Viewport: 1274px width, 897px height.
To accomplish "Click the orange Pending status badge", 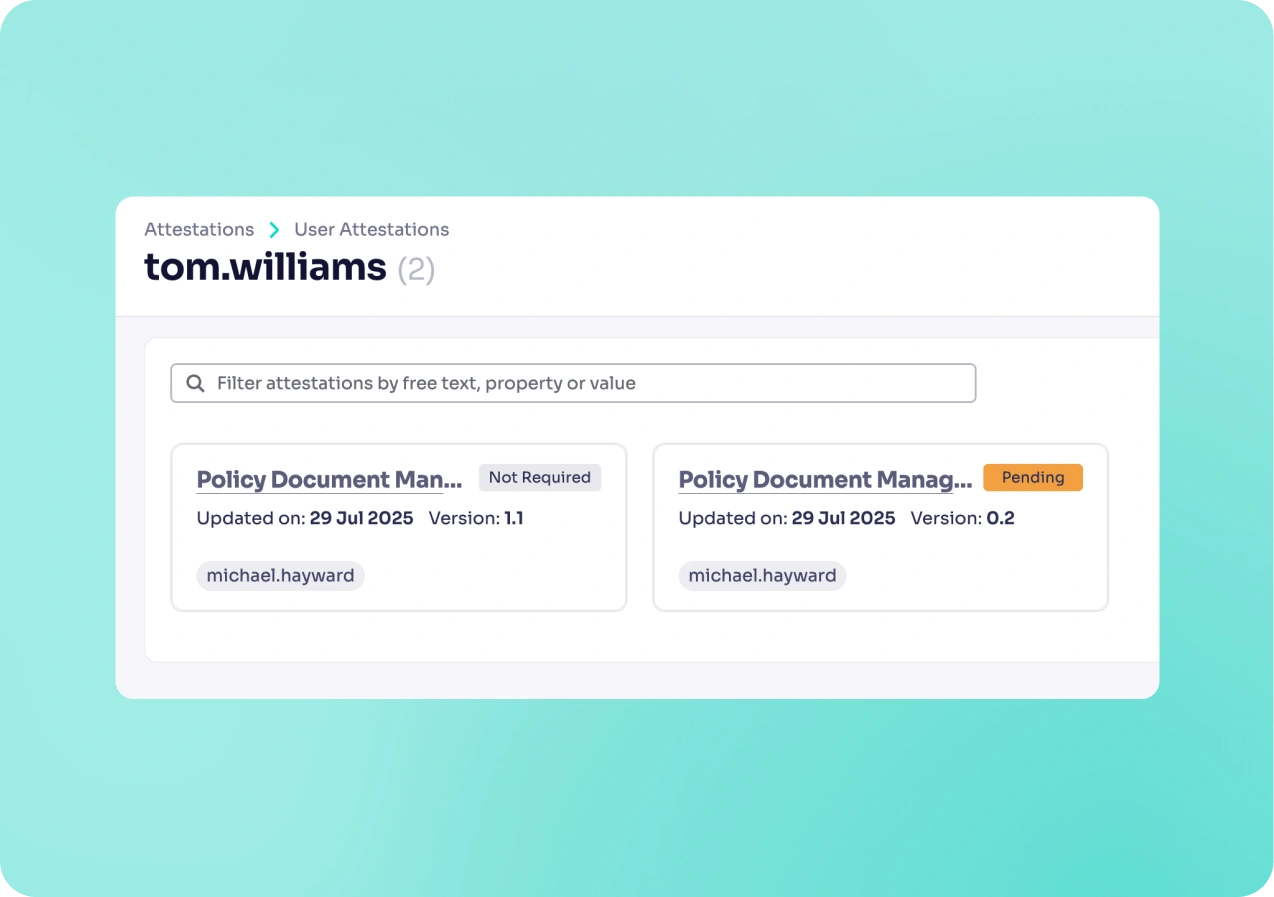I will tap(1032, 477).
